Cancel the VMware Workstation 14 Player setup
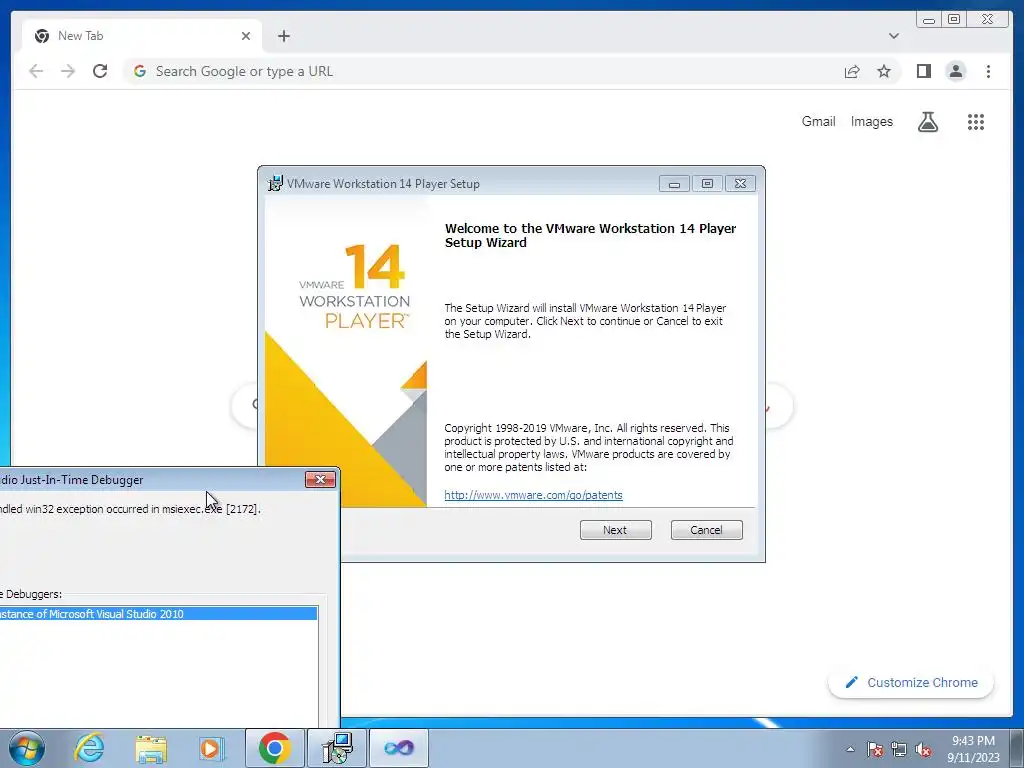1024x768 pixels. 706,530
